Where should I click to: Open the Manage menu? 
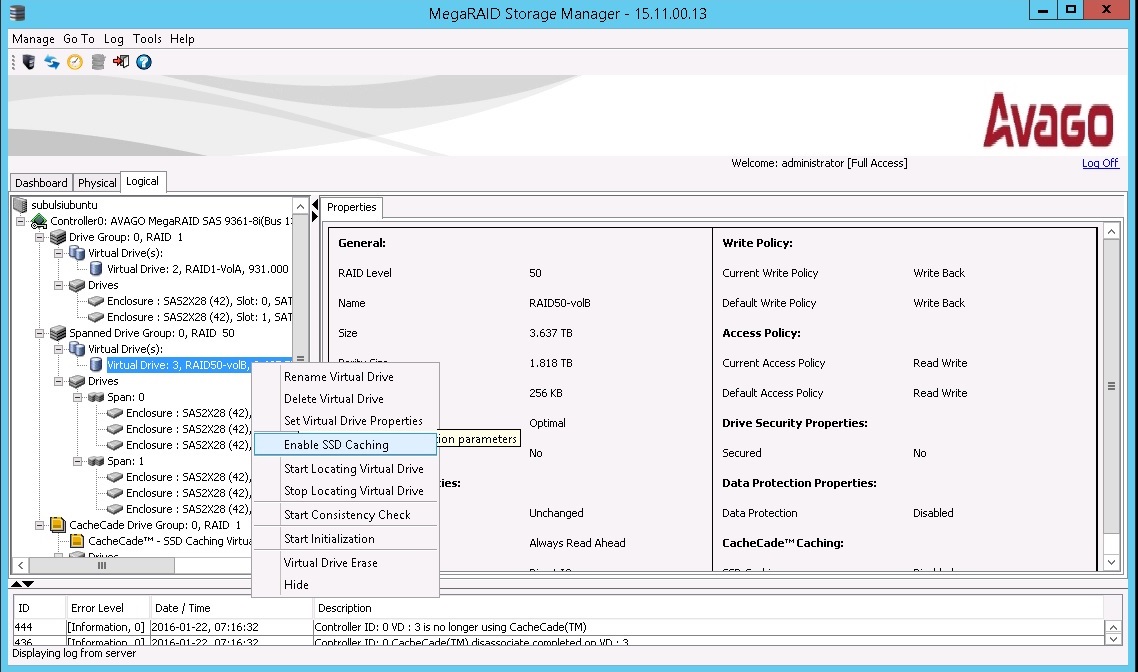coord(33,38)
